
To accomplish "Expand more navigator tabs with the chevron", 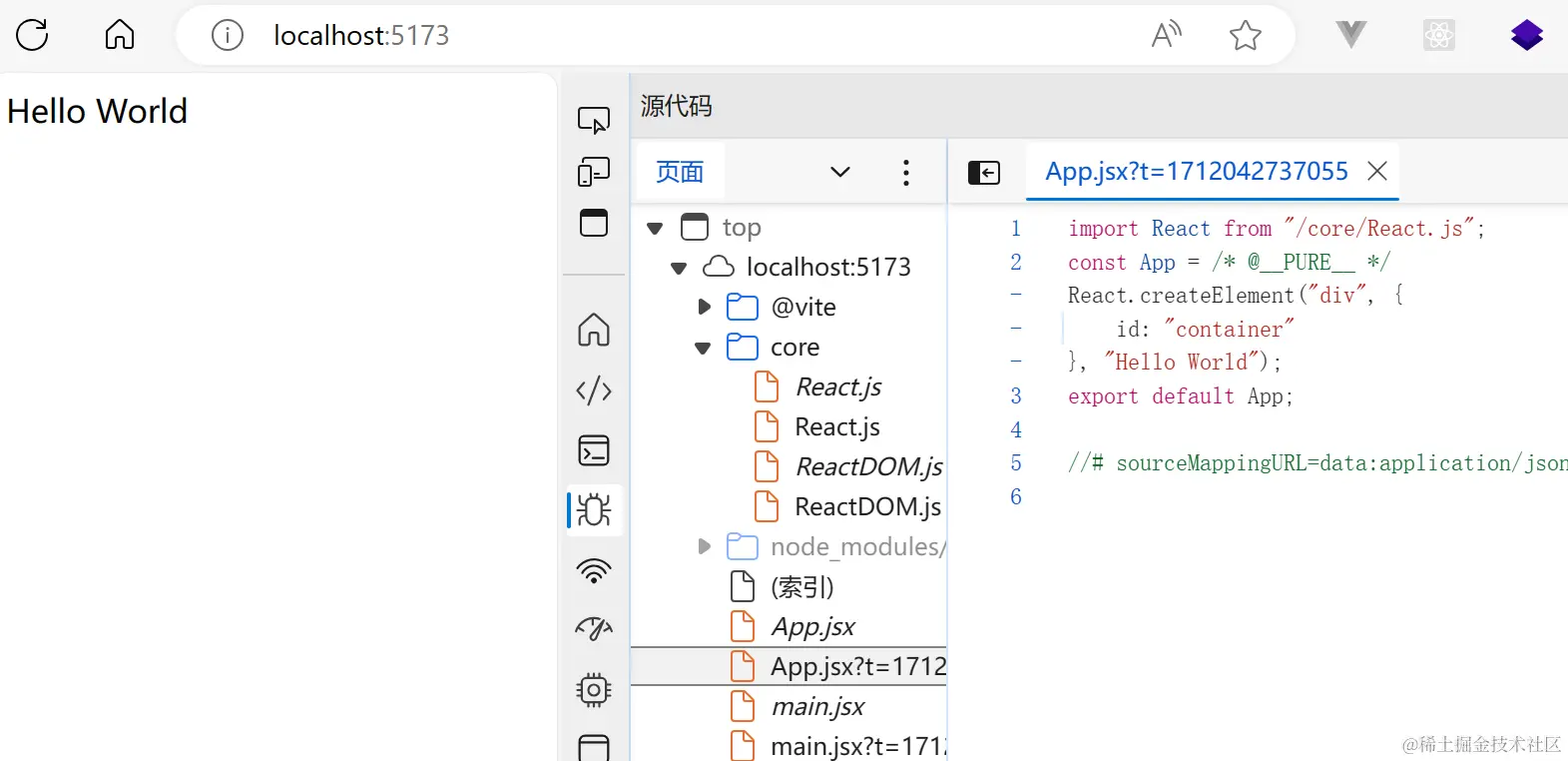I will pos(840,172).
